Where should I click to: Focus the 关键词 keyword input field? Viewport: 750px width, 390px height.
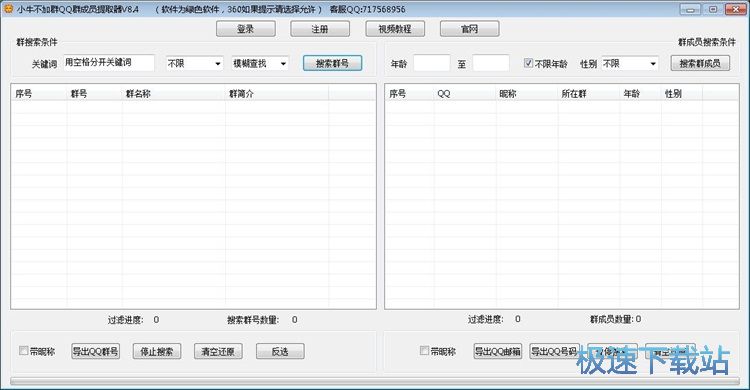tap(109, 63)
